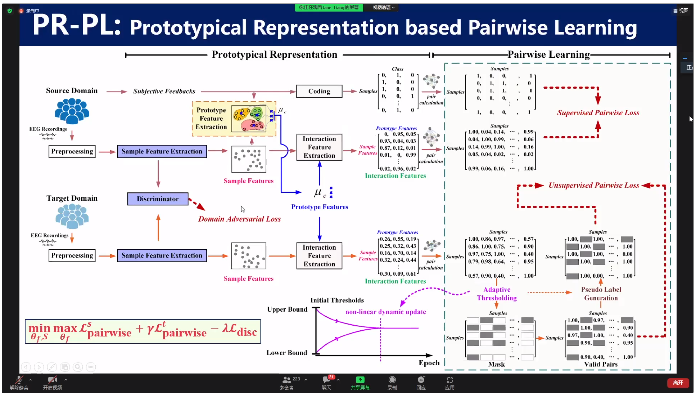Expand the arrow next to chat
Image resolution: width=694 pixels, height=393 pixels.
[x=338, y=380]
